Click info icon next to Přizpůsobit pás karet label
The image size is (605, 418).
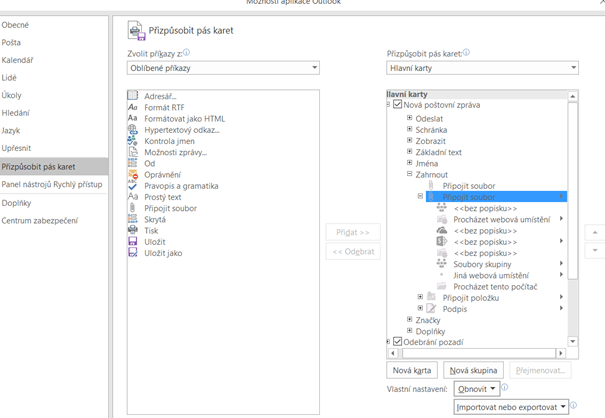pos(466,52)
